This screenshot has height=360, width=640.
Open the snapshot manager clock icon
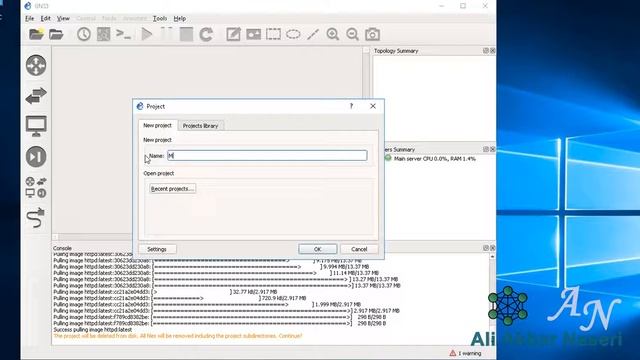click(x=84, y=34)
